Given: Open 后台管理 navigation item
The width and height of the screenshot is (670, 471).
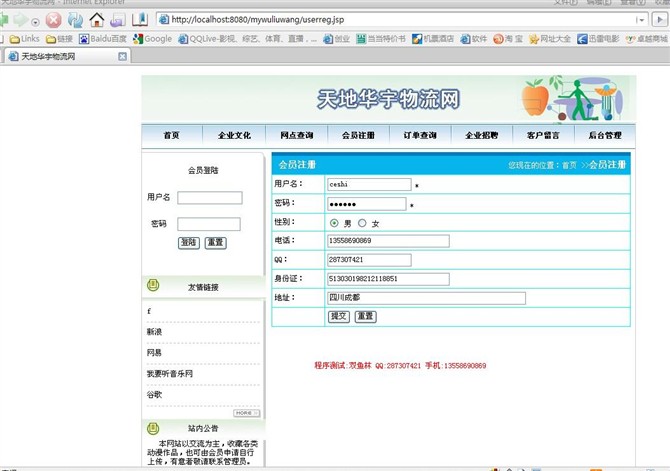Looking at the screenshot, I should 605,135.
